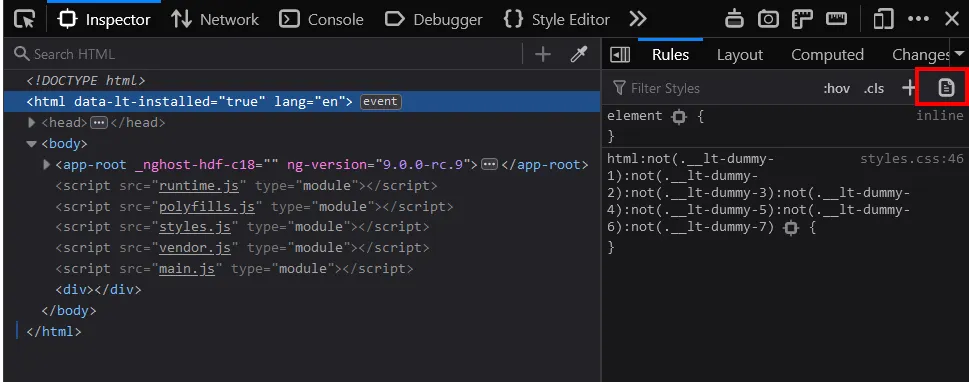Click the inline label in element rule
Image resolution: width=969 pixels, height=382 pixels.
939,116
